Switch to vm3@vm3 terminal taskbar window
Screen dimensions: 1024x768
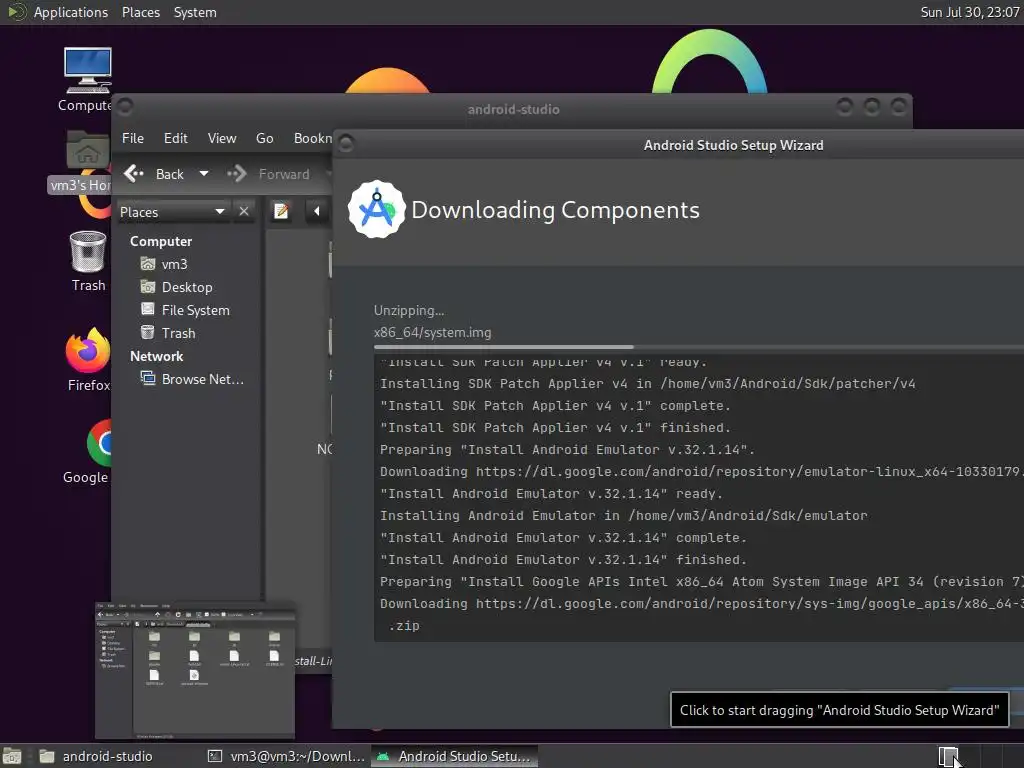tap(286, 756)
